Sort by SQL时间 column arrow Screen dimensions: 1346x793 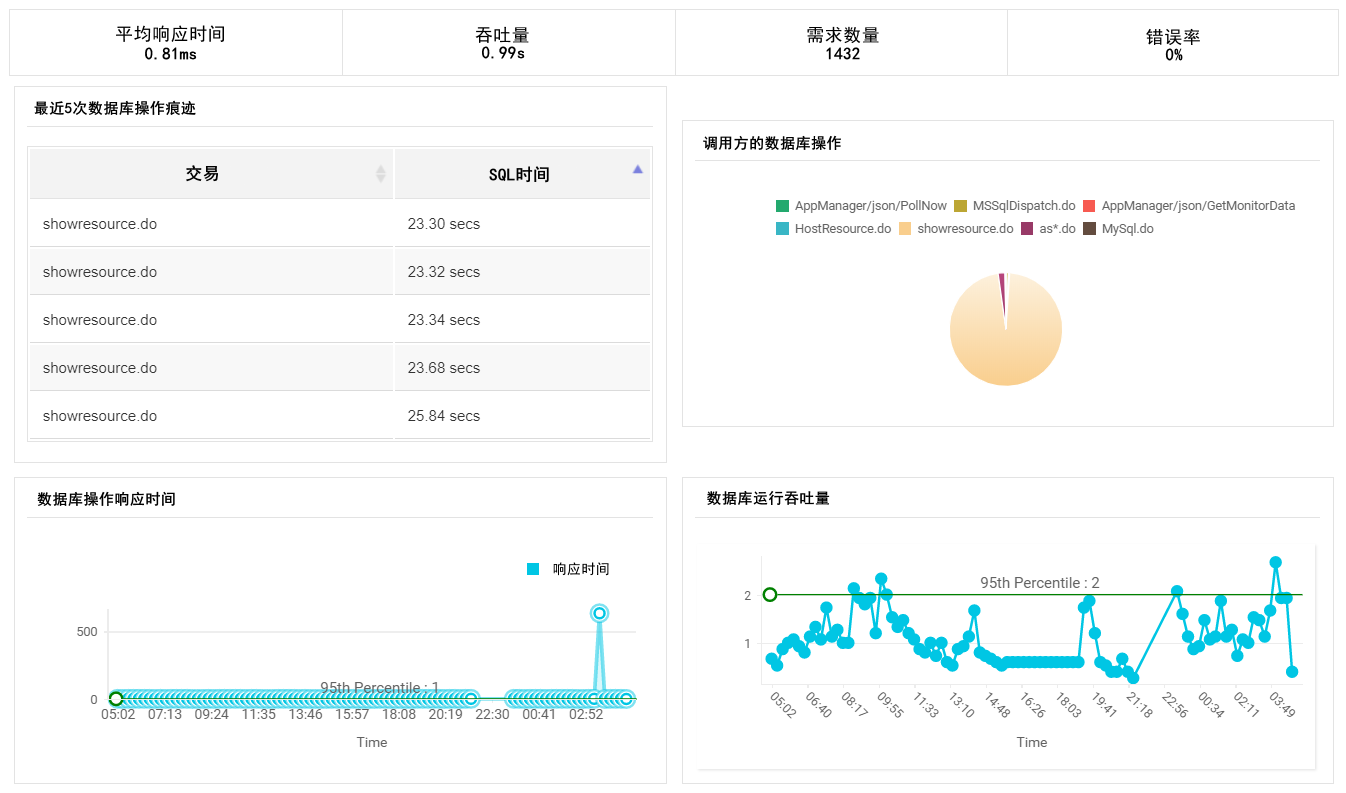click(x=637, y=170)
